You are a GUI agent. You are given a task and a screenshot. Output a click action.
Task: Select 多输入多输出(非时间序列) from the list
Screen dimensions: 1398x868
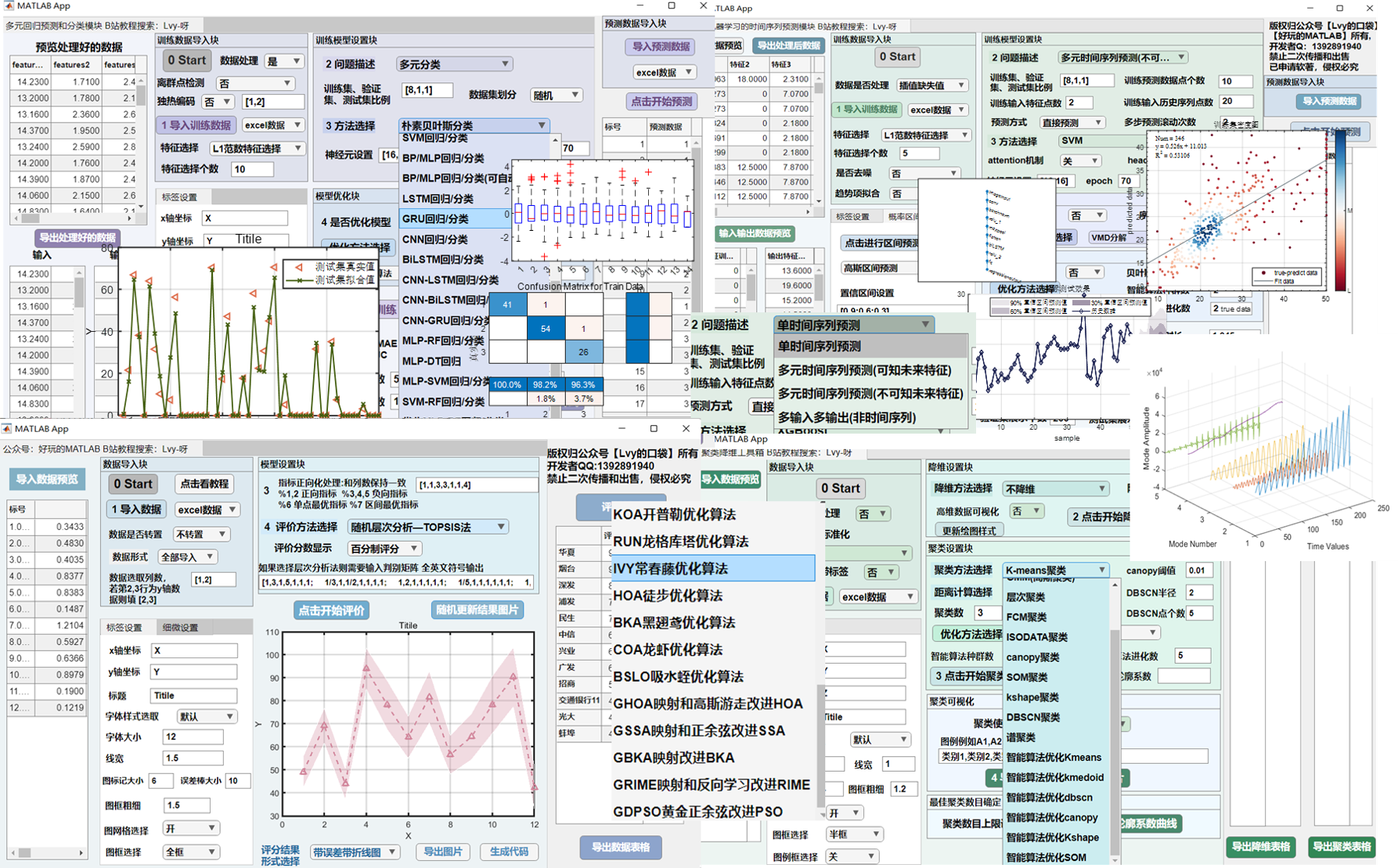click(x=846, y=418)
